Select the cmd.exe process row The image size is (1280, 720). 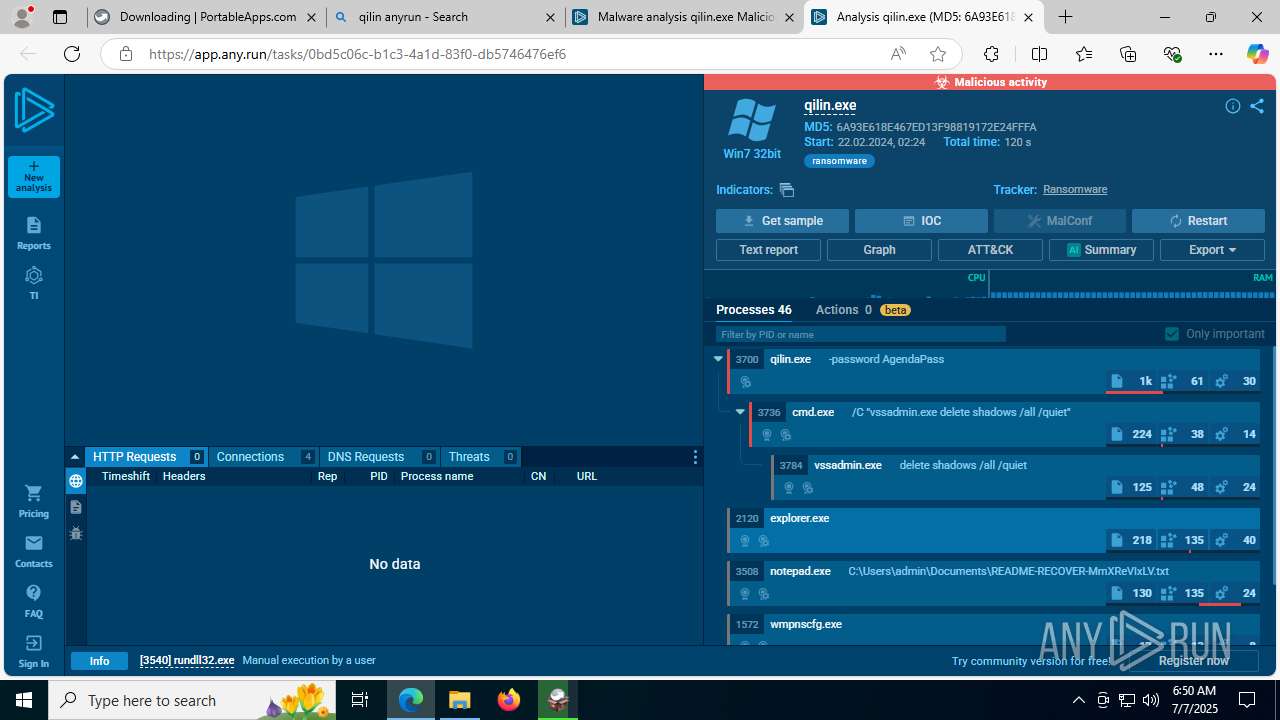1005,423
